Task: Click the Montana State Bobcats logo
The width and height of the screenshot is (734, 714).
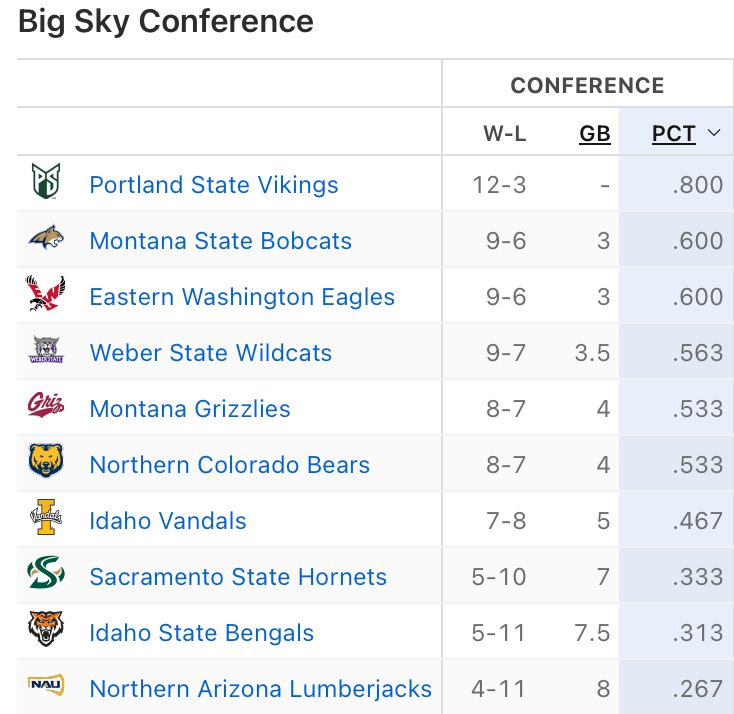Action: (46, 239)
